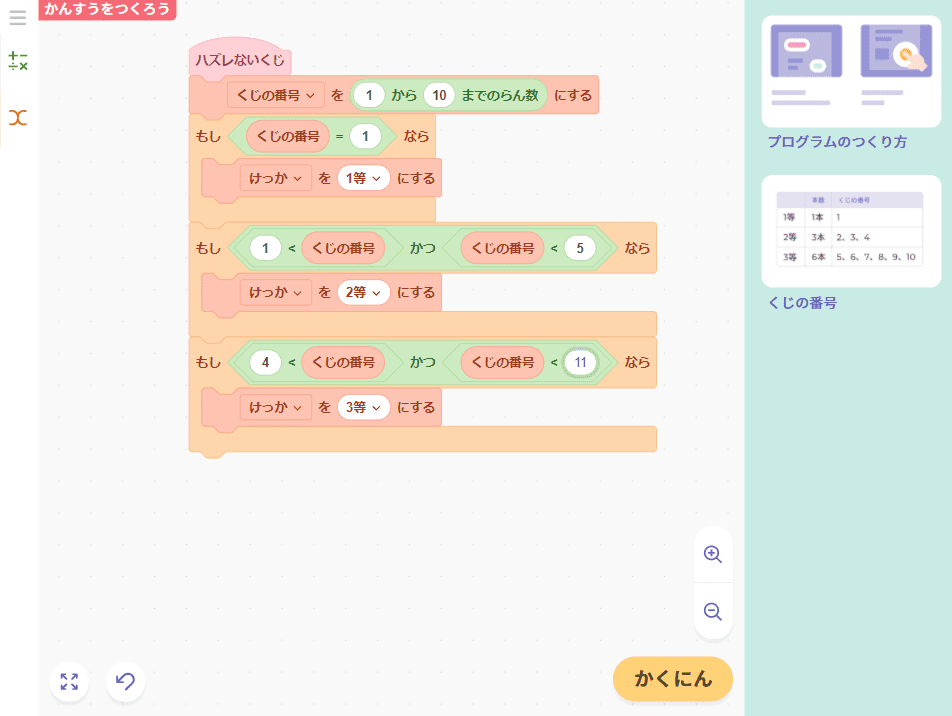Open the くじの番号 variable dropdown in the first block
This screenshot has width=952, height=716.
coord(276,95)
